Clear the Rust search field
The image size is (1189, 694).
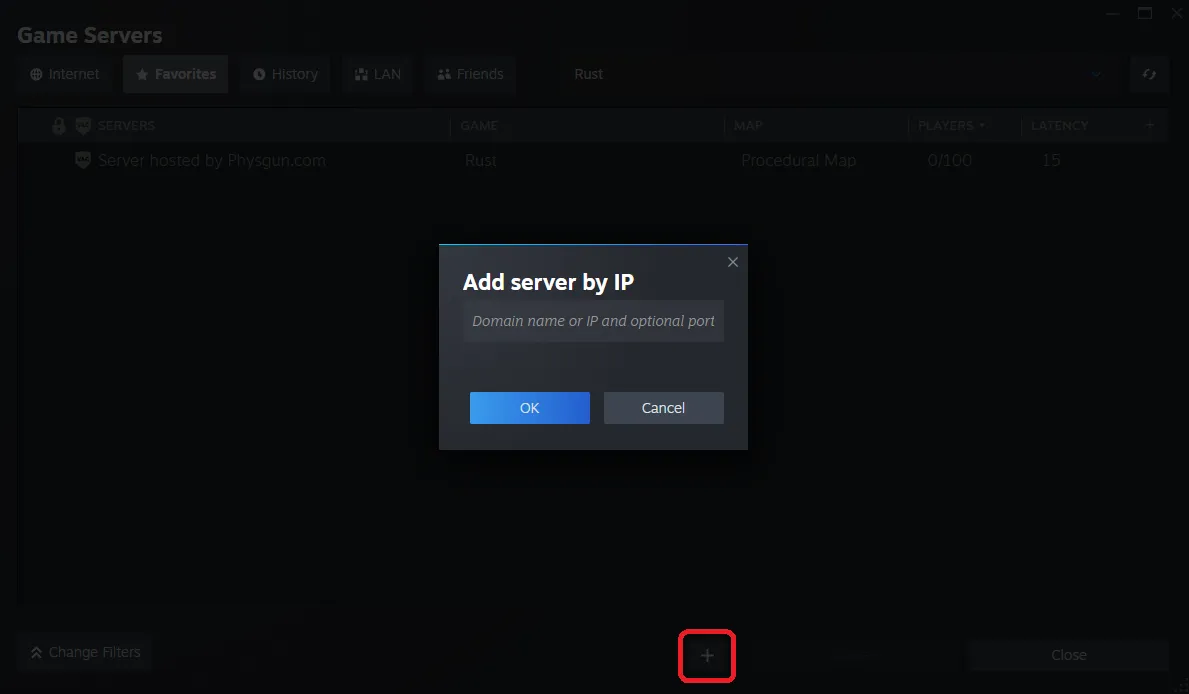point(1096,75)
